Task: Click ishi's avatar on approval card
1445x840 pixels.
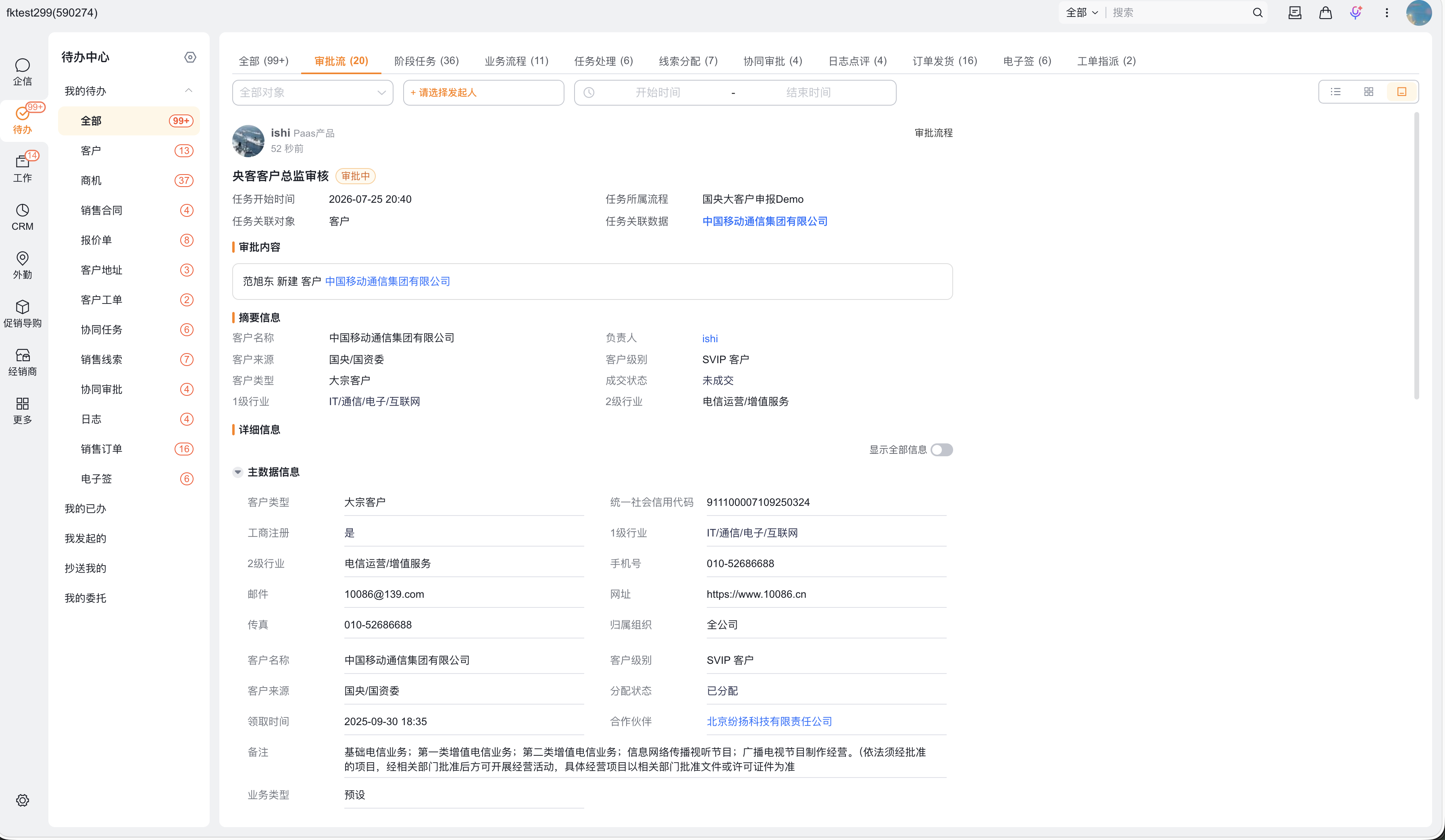Action: pyautogui.click(x=248, y=141)
